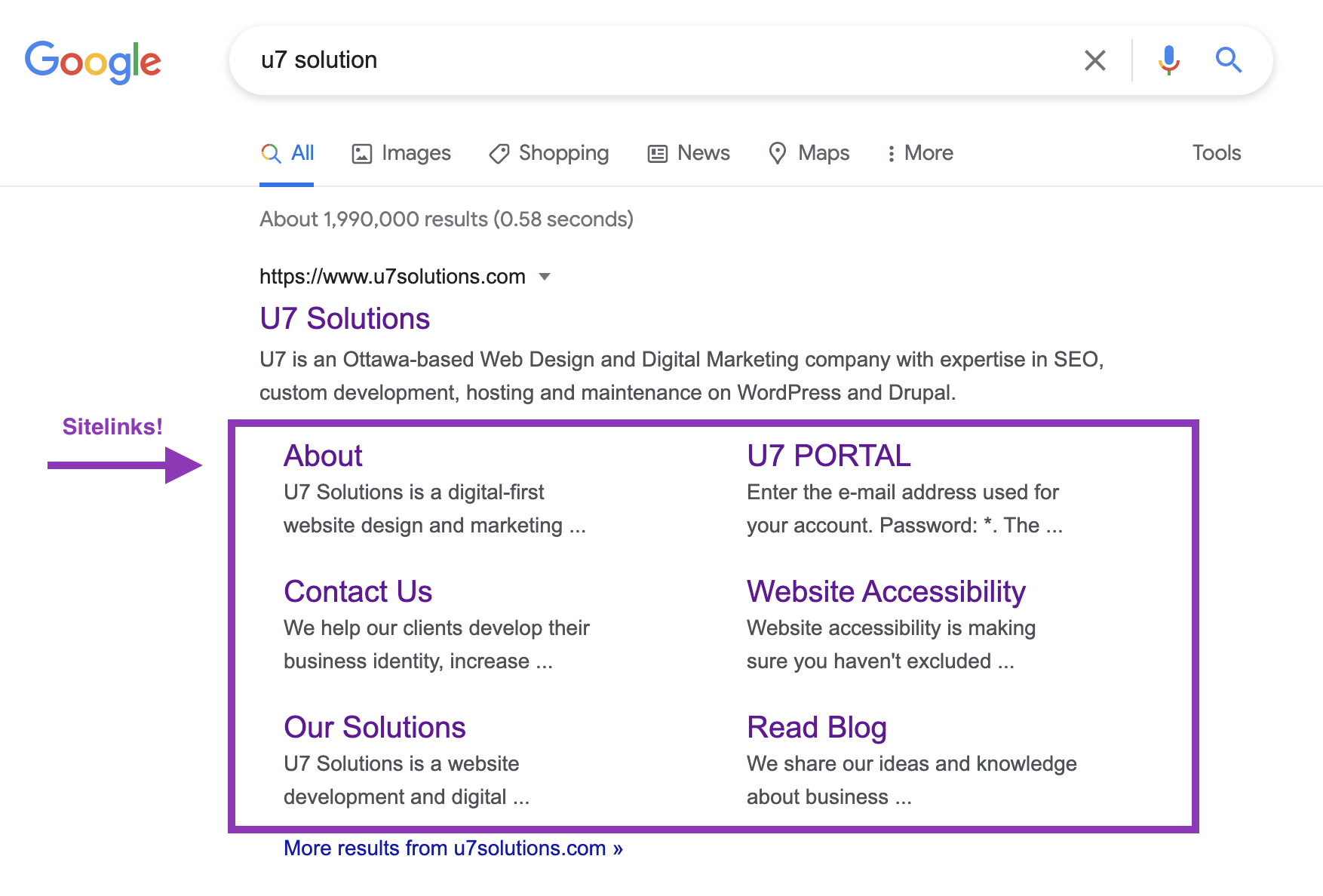
Task: Open the Maps tab
Action: click(x=809, y=153)
